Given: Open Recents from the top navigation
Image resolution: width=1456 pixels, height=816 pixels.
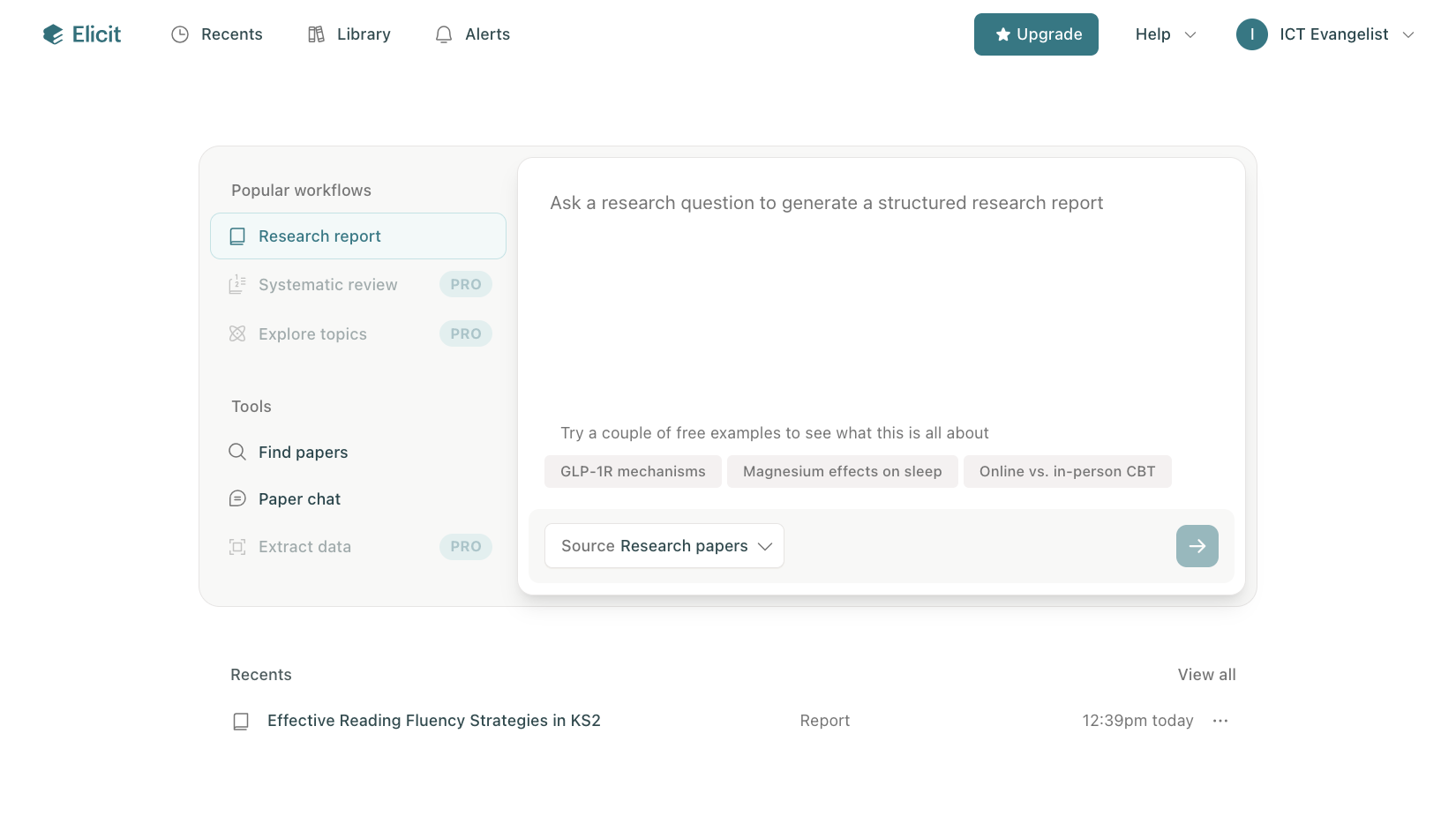Looking at the screenshot, I should click(x=217, y=34).
